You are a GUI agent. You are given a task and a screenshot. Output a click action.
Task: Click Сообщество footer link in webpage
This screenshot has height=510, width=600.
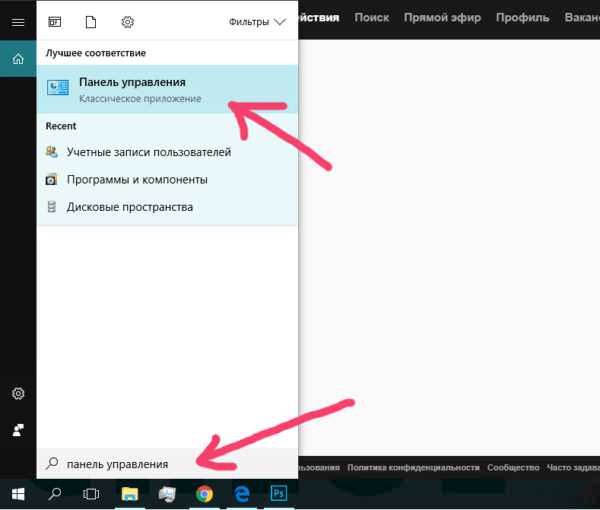coord(513,468)
